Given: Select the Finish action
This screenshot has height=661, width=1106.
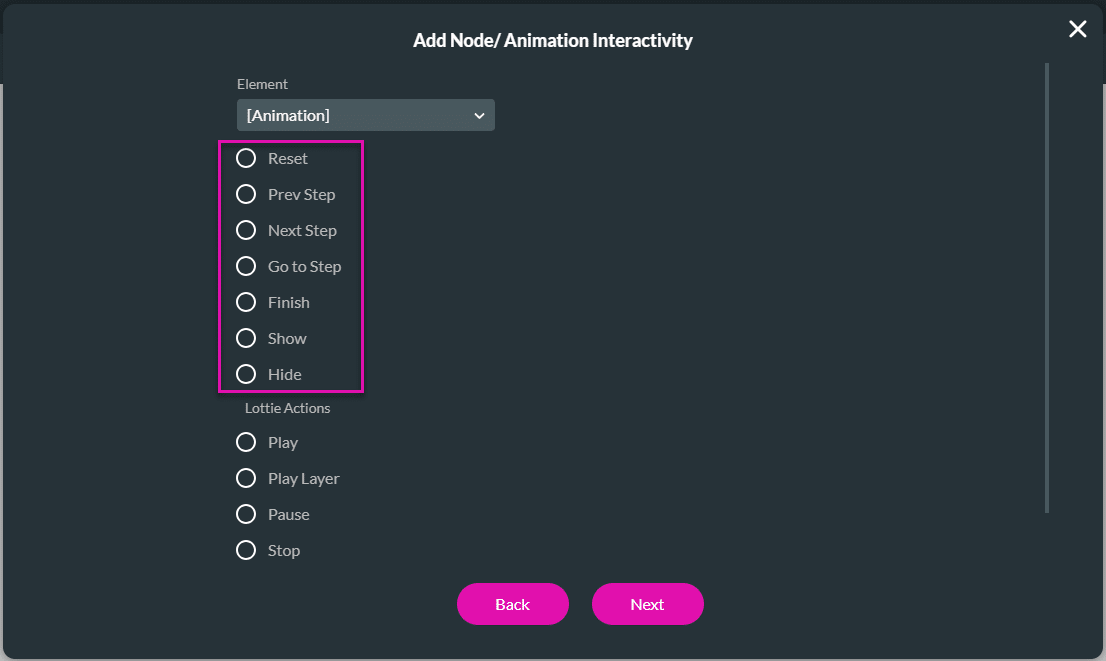Looking at the screenshot, I should click(x=246, y=302).
